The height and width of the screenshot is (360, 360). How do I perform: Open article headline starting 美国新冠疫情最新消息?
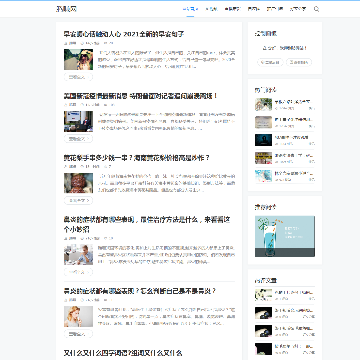pos(140,96)
